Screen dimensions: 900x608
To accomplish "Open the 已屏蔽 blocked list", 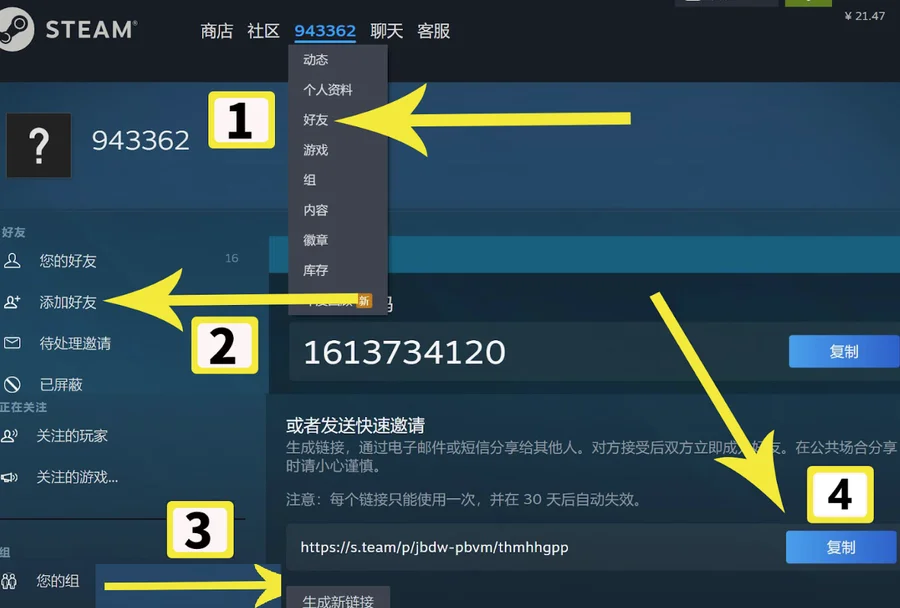I will pos(61,385).
